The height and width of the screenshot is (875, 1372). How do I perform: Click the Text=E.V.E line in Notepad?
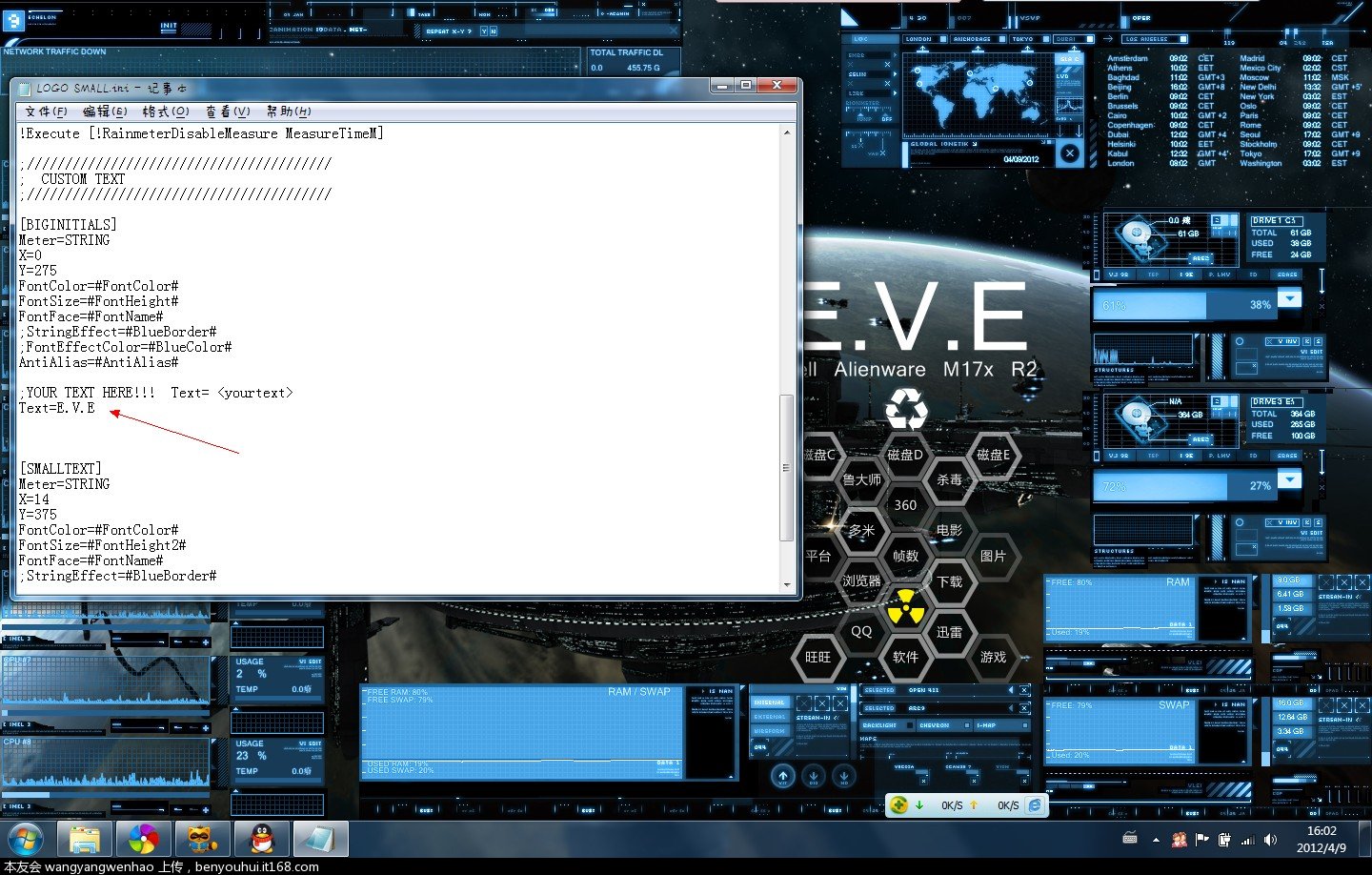57,408
